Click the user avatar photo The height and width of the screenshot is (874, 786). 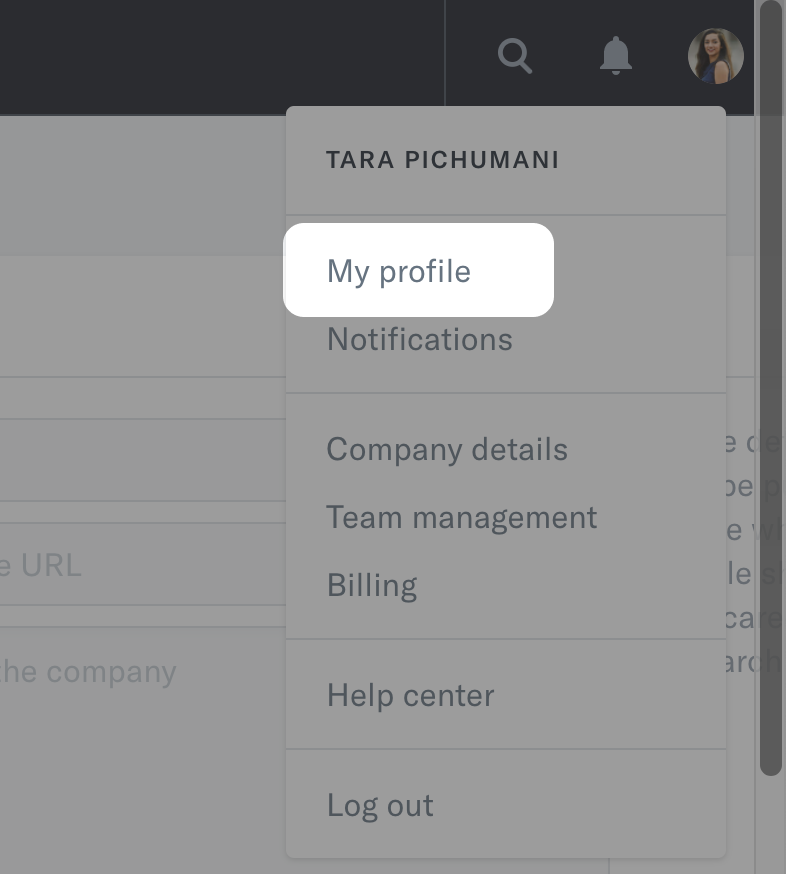(x=716, y=56)
